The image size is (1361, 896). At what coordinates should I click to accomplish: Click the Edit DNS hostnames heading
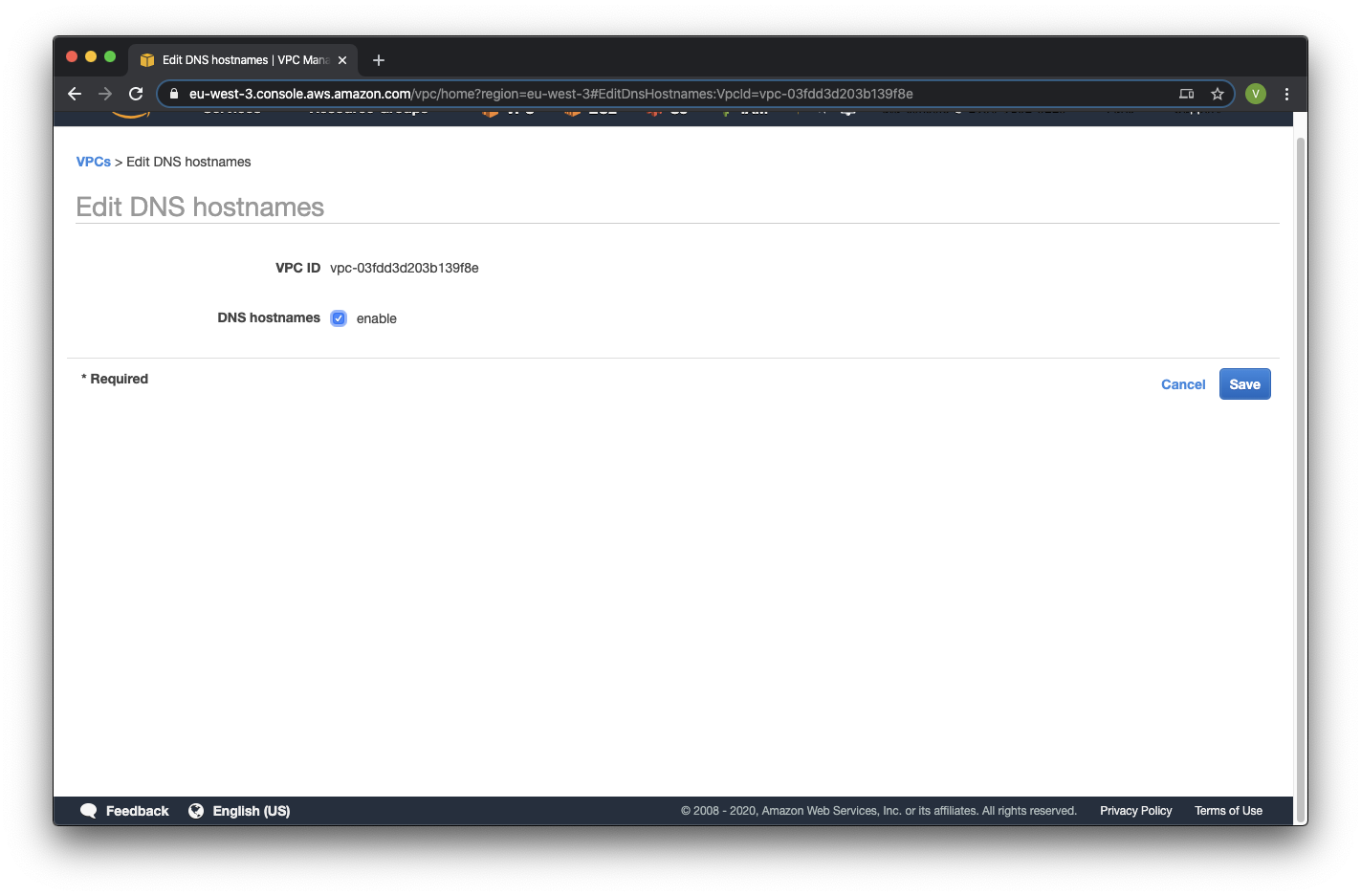[200, 207]
